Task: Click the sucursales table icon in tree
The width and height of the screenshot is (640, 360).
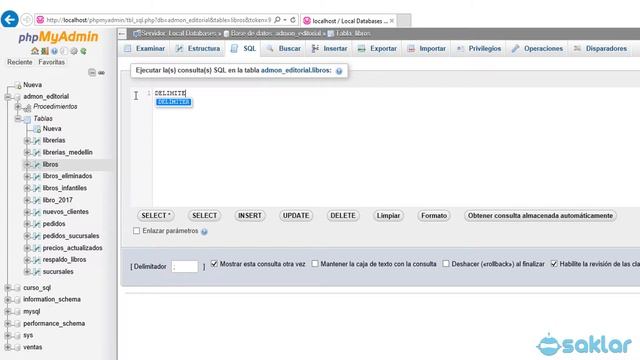Action: (x=37, y=272)
